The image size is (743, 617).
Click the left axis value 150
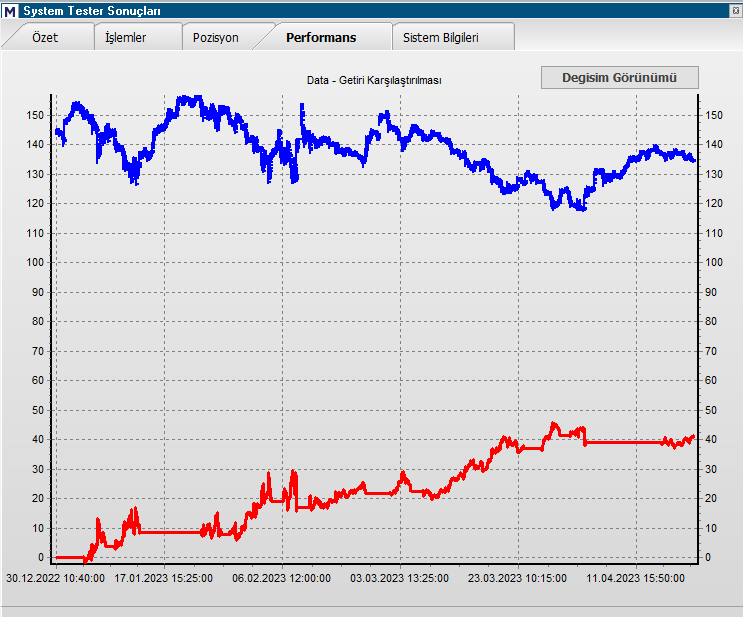coord(35,115)
